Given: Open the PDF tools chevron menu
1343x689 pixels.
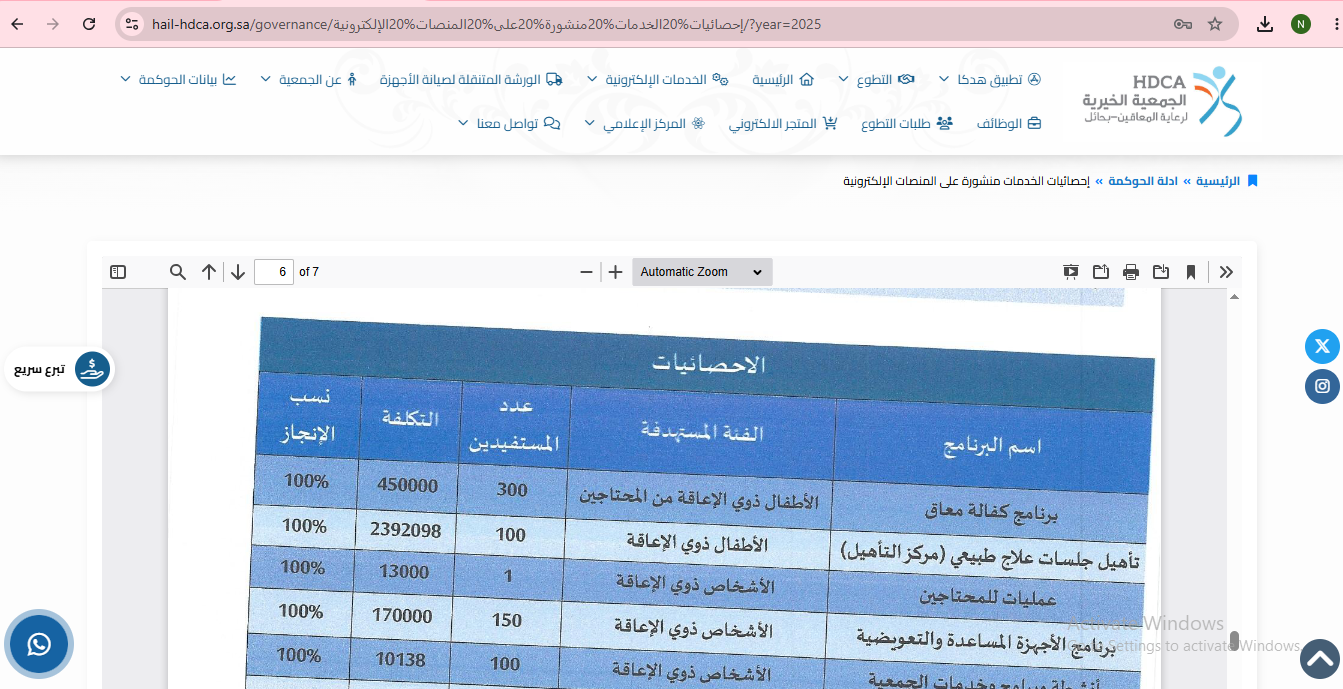Looking at the screenshot, I should (1227, 272).
